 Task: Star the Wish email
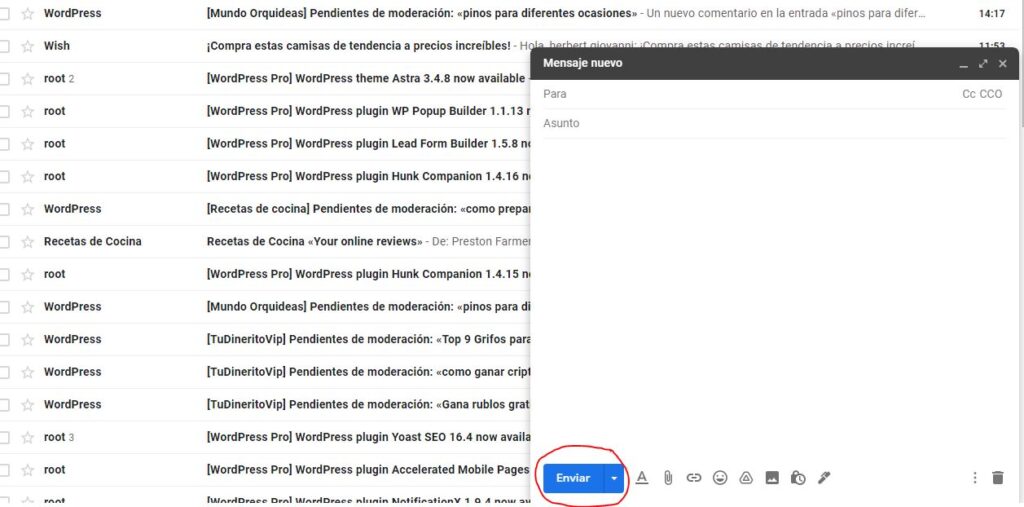27,46
